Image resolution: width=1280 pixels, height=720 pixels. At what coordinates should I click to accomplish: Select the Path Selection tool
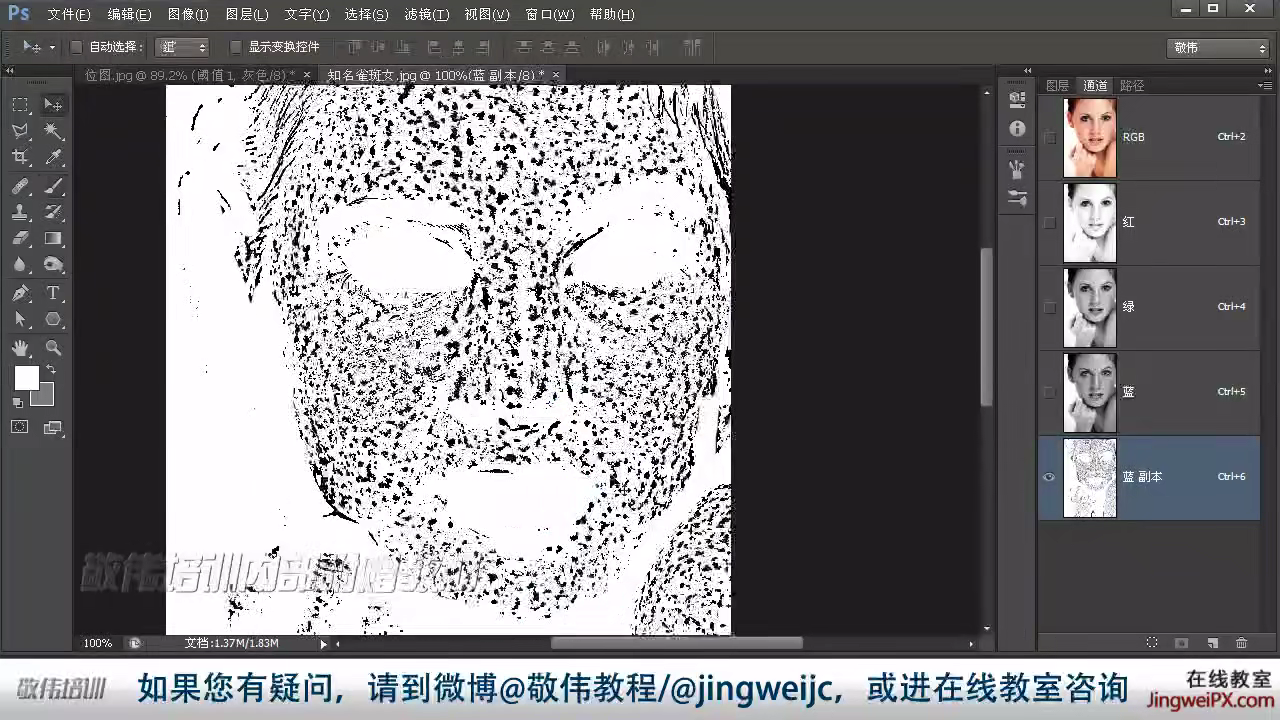20,319
